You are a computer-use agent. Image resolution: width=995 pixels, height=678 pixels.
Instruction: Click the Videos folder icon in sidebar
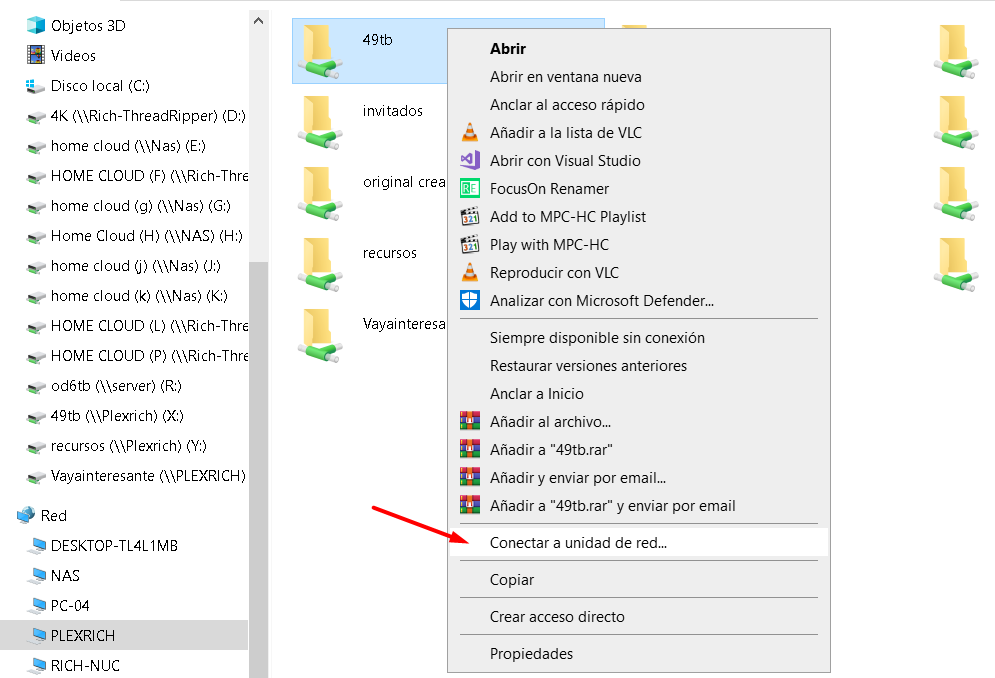[x=31, y=55]
